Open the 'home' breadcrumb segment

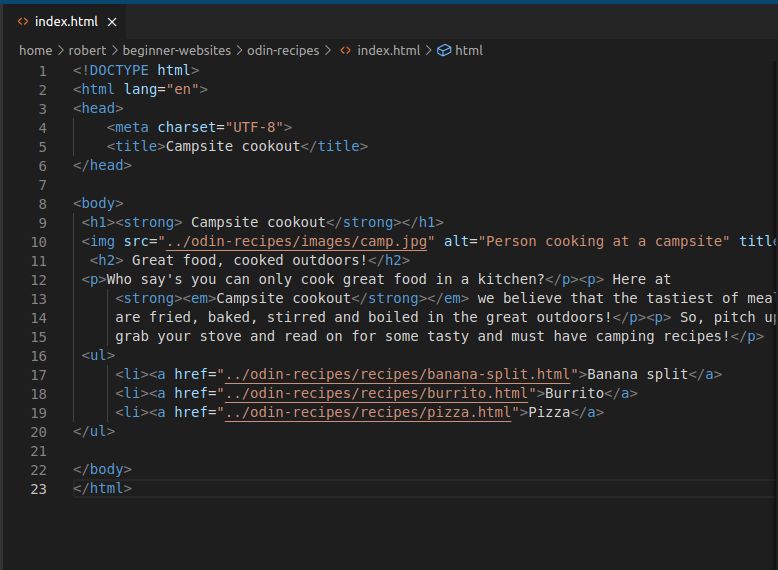(x=36, y=51)
